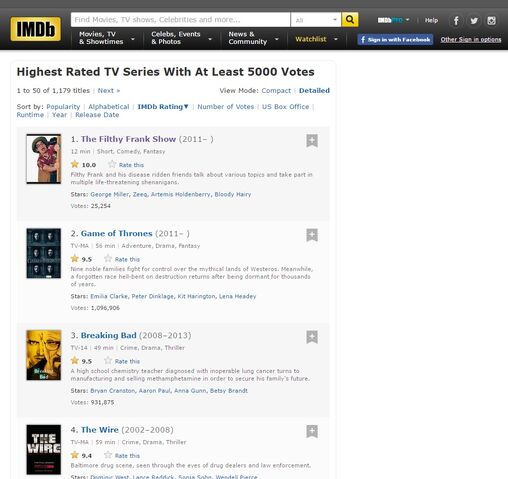Screen dimensions: 508x479
Task: Click vote count 25,254
Action: tap(101, 206)
